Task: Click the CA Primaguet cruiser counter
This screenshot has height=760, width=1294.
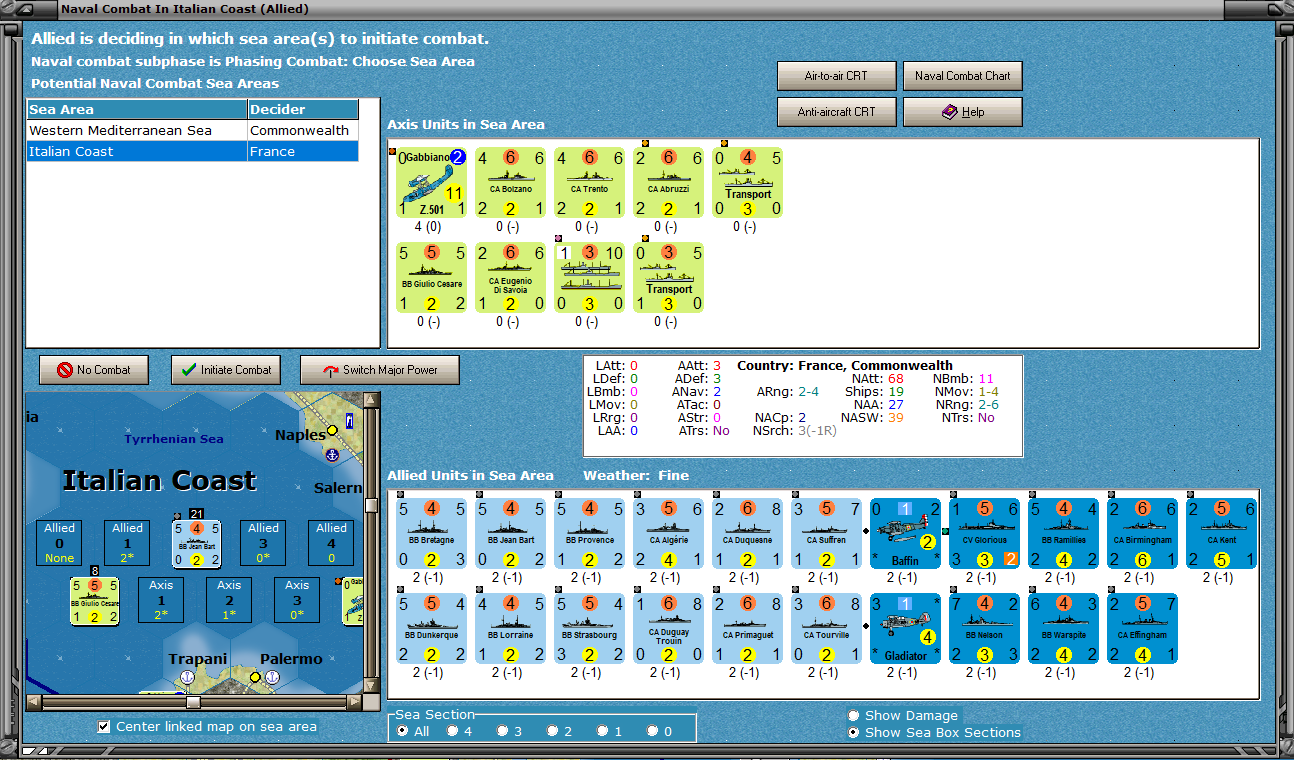Action: 748,629
